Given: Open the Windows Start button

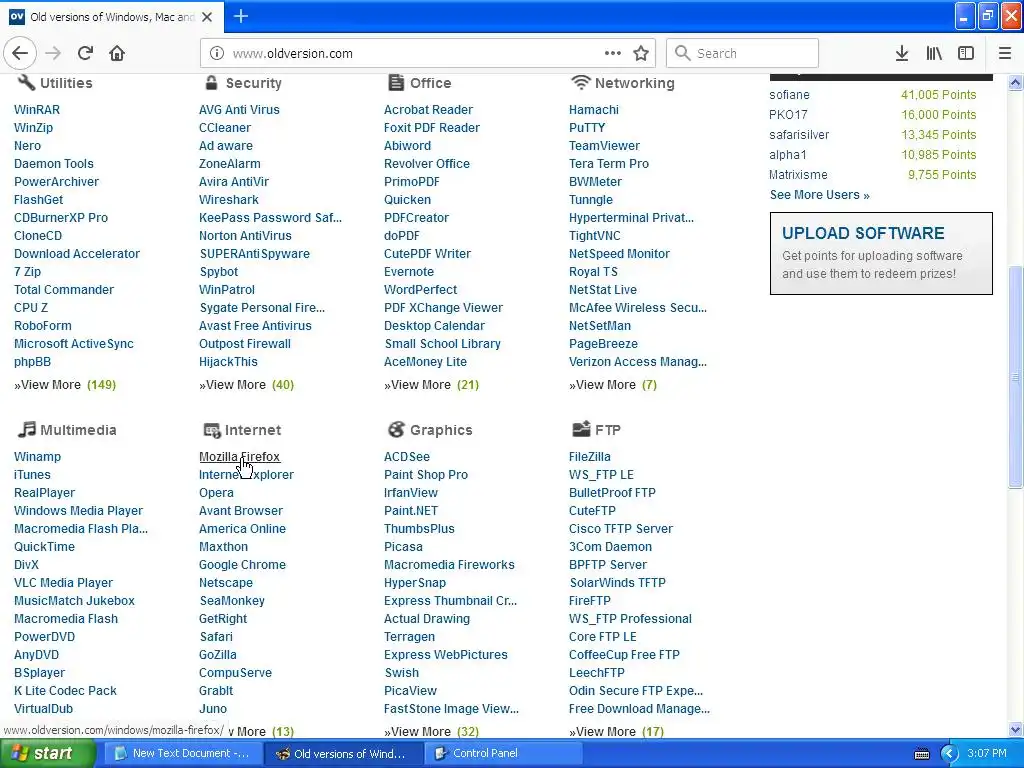Looking at the screenshot, I should [x=48, y=754].
